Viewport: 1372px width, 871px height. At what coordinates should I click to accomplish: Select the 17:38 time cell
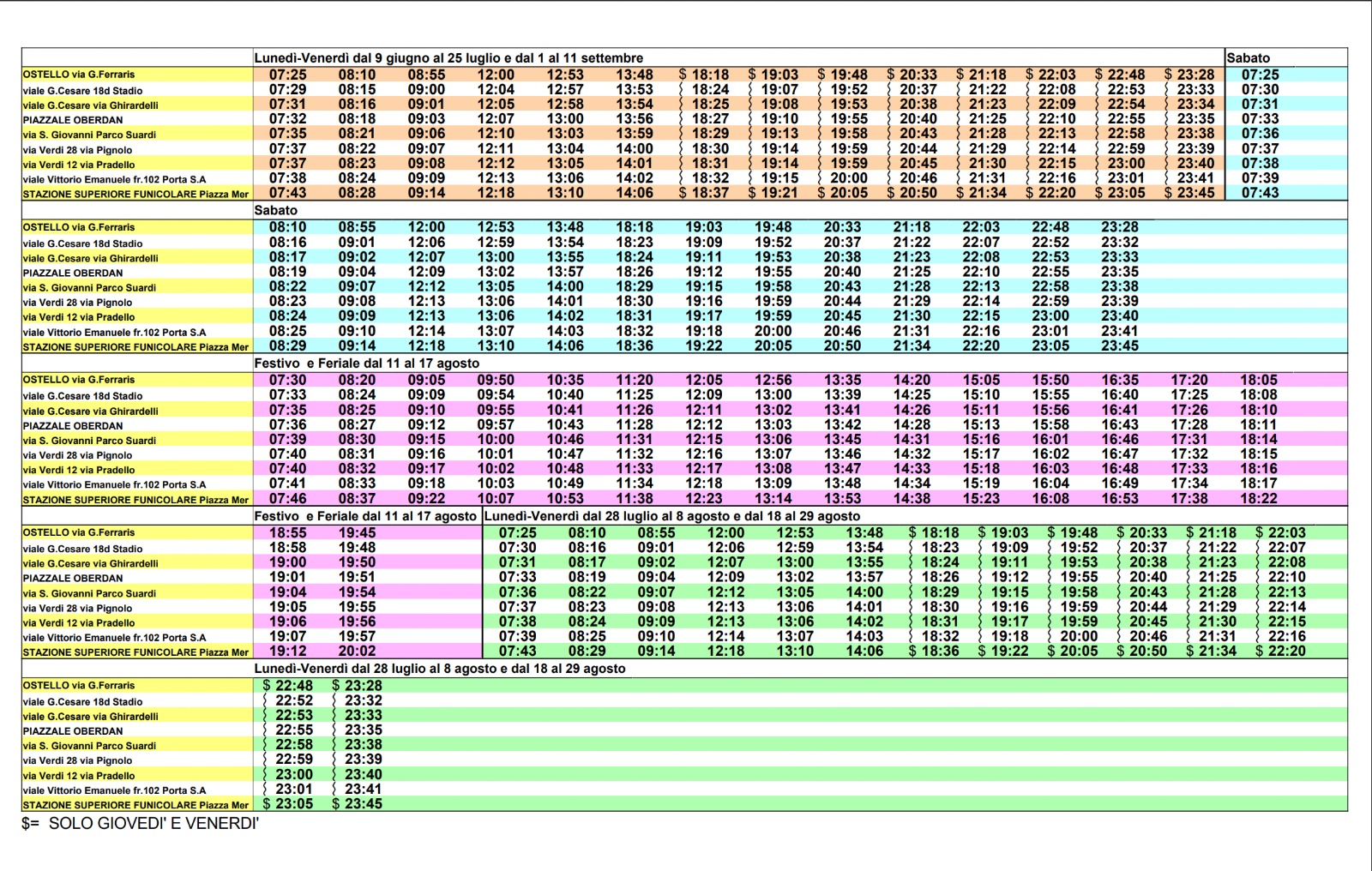1189,499
